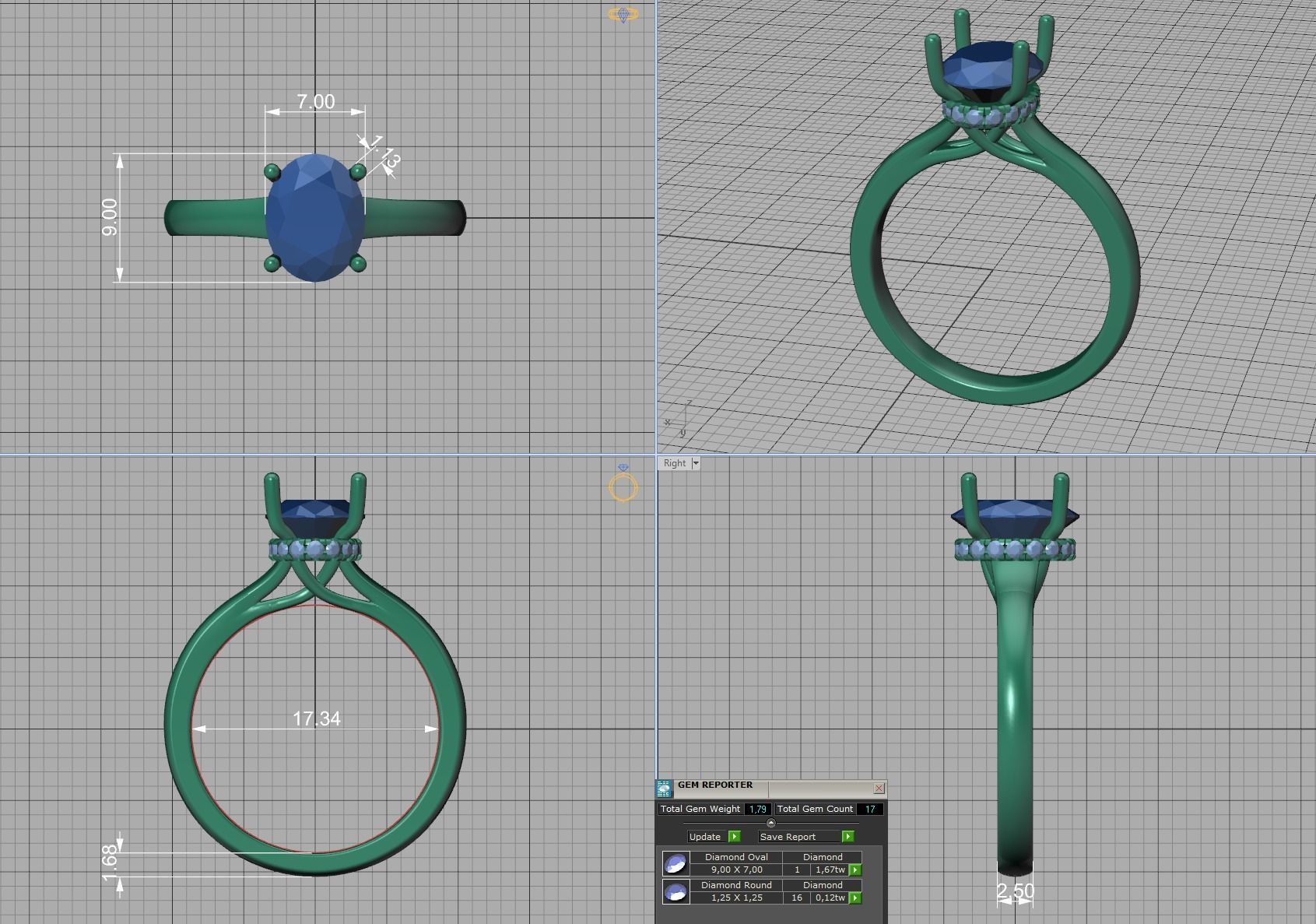Screen dimensions: 1316x924
Task: Click the Diamond Round name cell
Action: coord(736,885)
